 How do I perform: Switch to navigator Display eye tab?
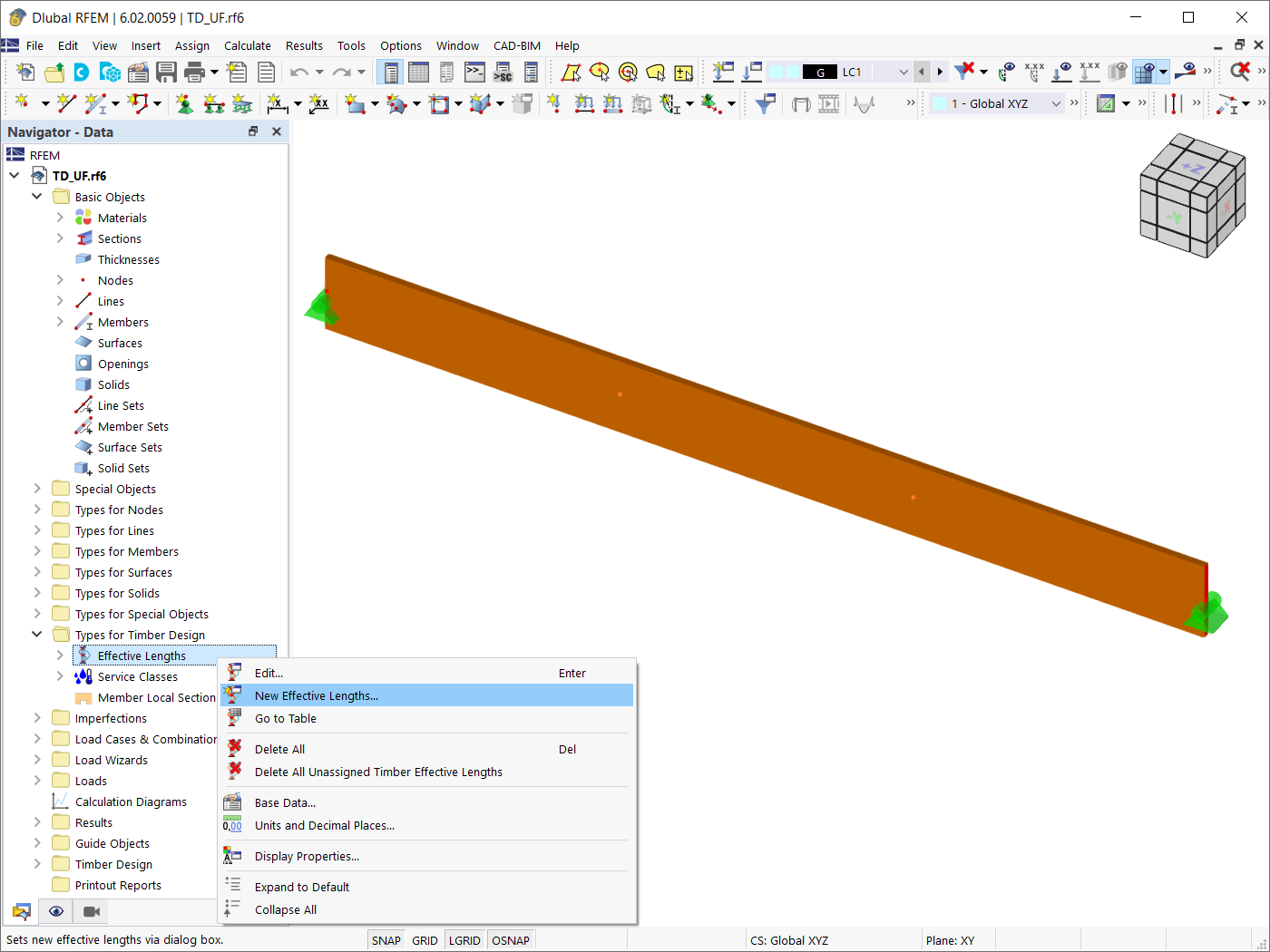coord(56,911)
